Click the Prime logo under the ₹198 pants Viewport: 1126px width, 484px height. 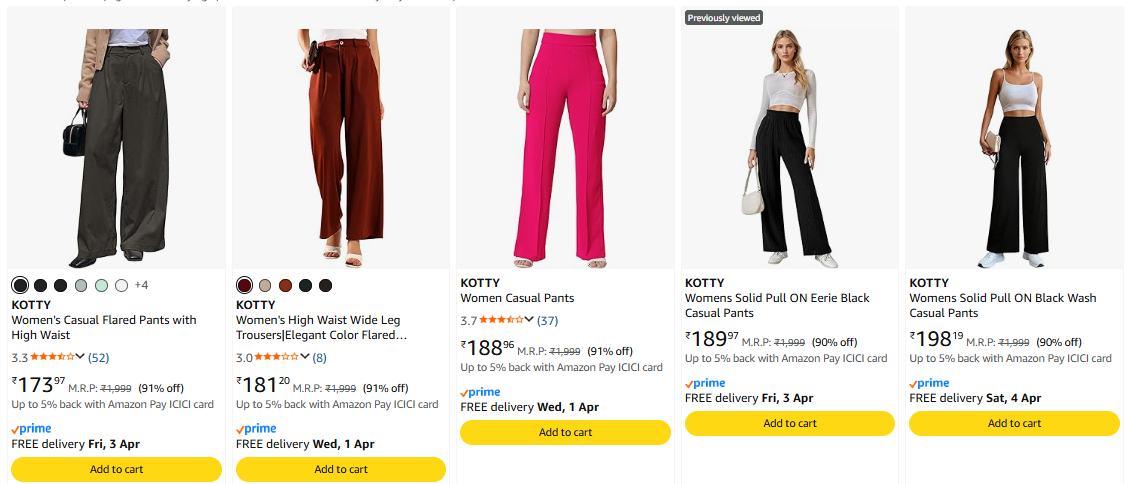pos(929,383)
